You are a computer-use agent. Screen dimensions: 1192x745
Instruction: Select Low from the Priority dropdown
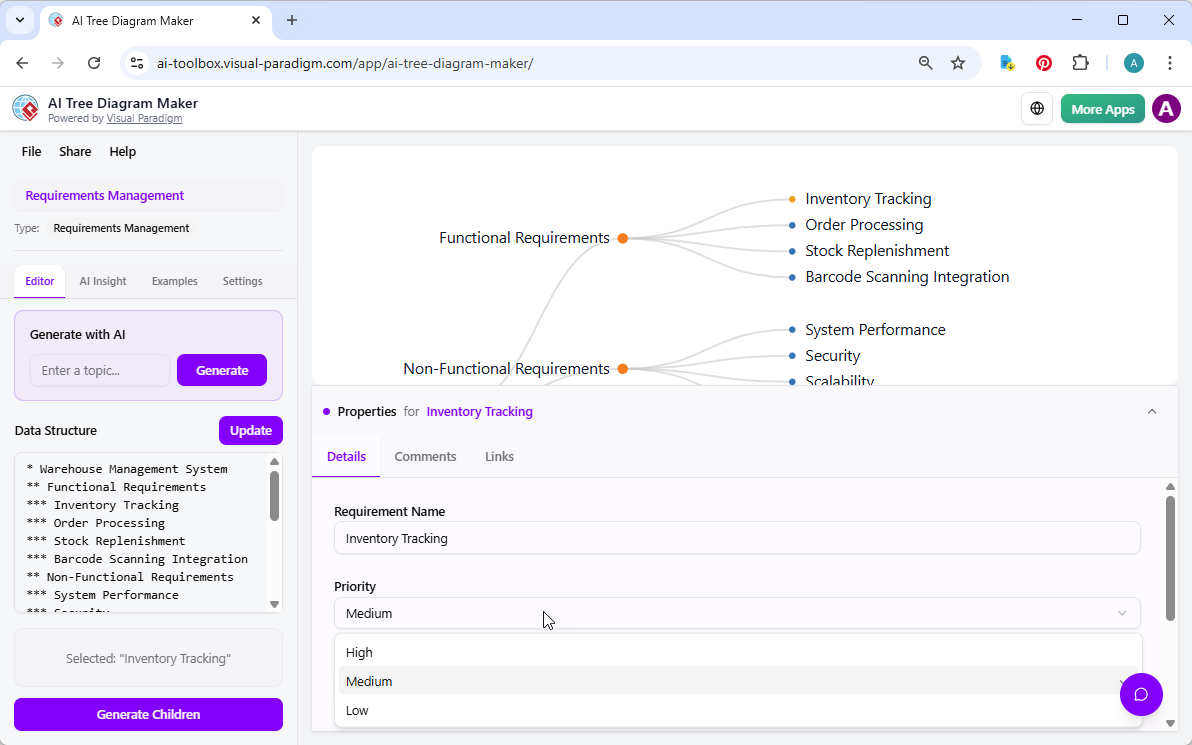click(x=357, y=710)
